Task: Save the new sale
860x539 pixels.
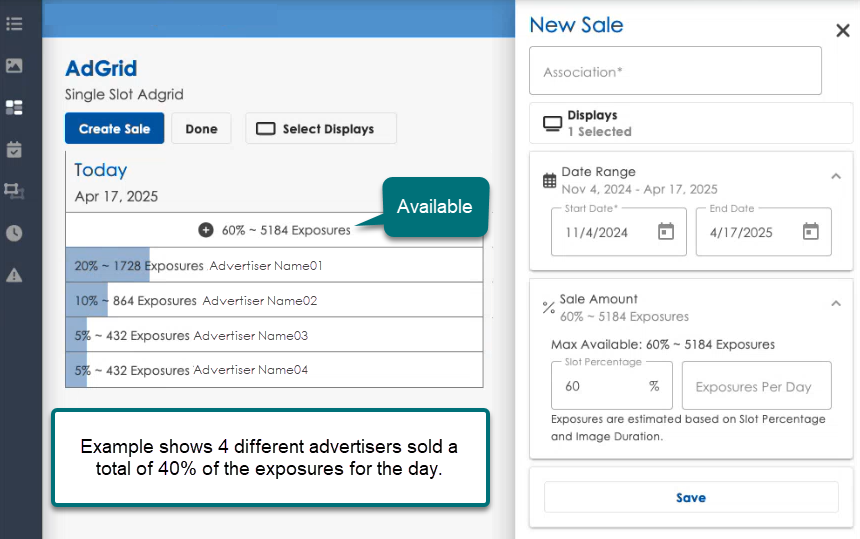Action: pyautogui.click(x=690, y=497)
